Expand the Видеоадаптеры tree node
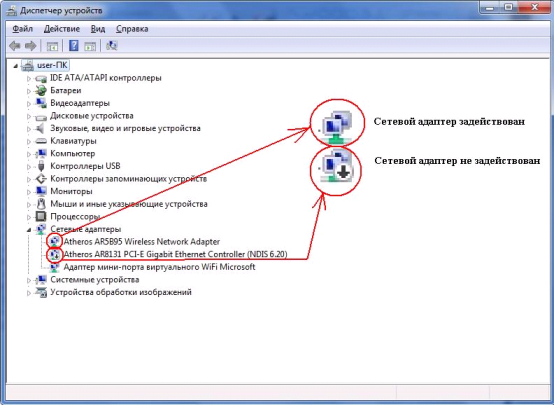The height and width of the screenshot is (405, 554). pos(29,103)
